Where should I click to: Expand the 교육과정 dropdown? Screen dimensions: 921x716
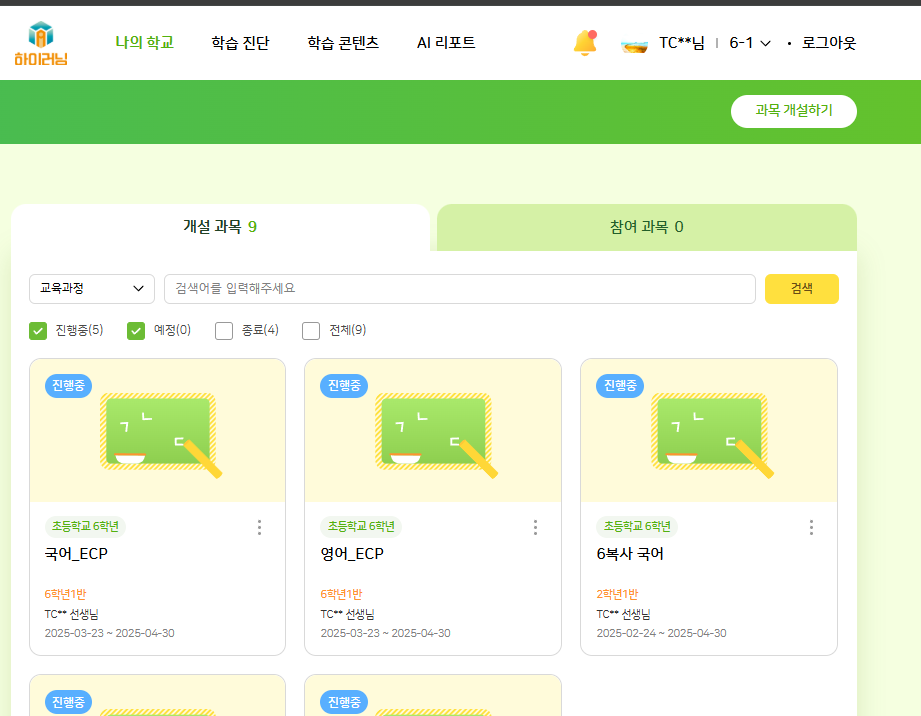coord(92,289)
